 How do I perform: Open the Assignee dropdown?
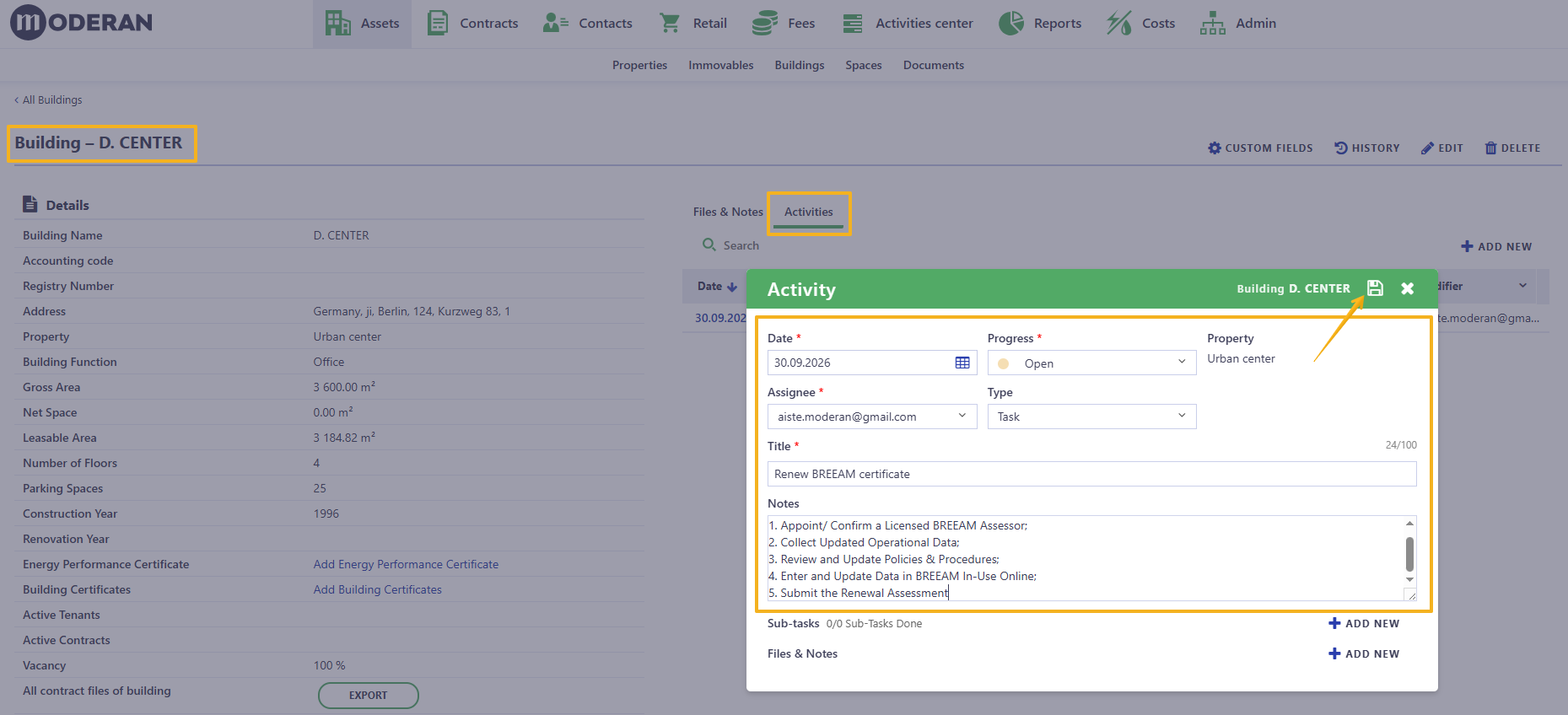click(x=872, y=417)
